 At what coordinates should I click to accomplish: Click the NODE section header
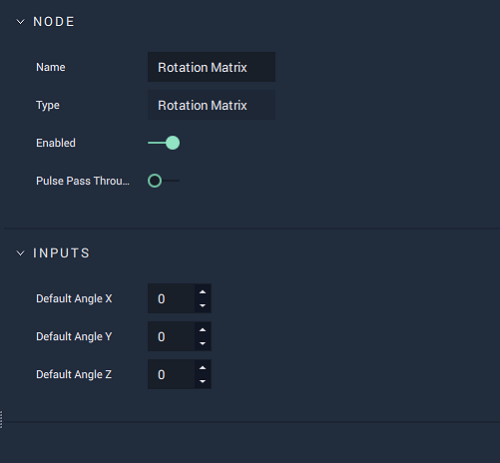click(54, 22)
